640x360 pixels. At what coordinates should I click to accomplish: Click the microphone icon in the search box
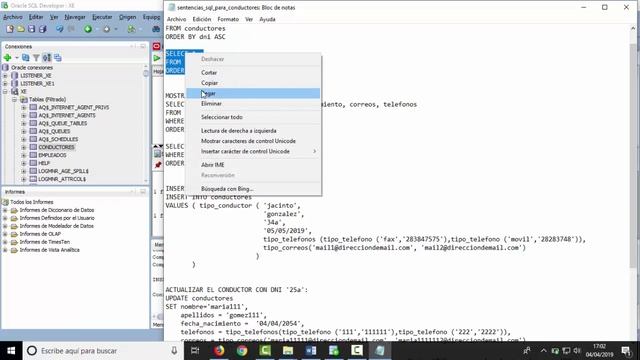coord(174,351)
